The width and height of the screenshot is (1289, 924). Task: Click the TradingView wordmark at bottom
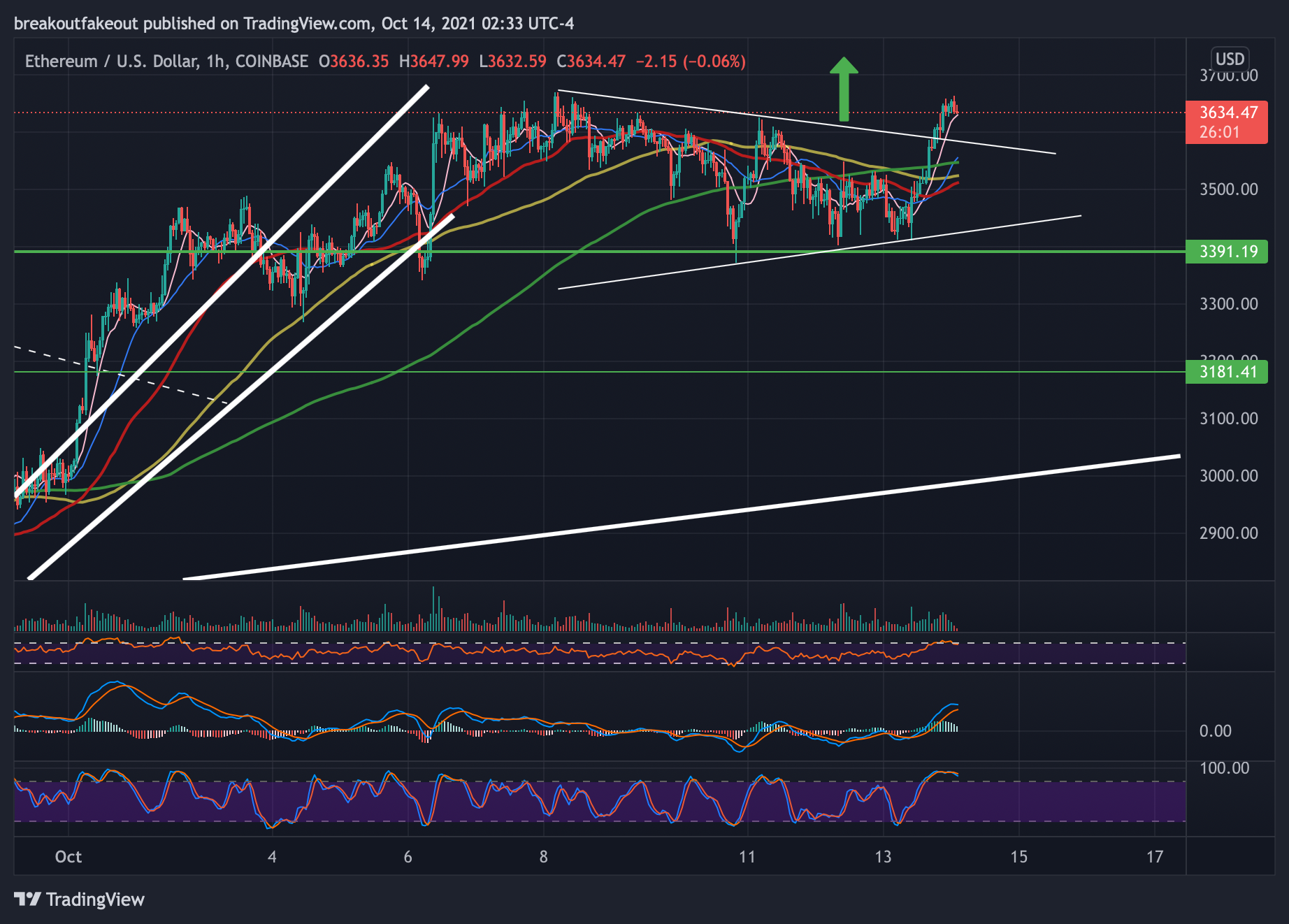[x=95, y=900]
